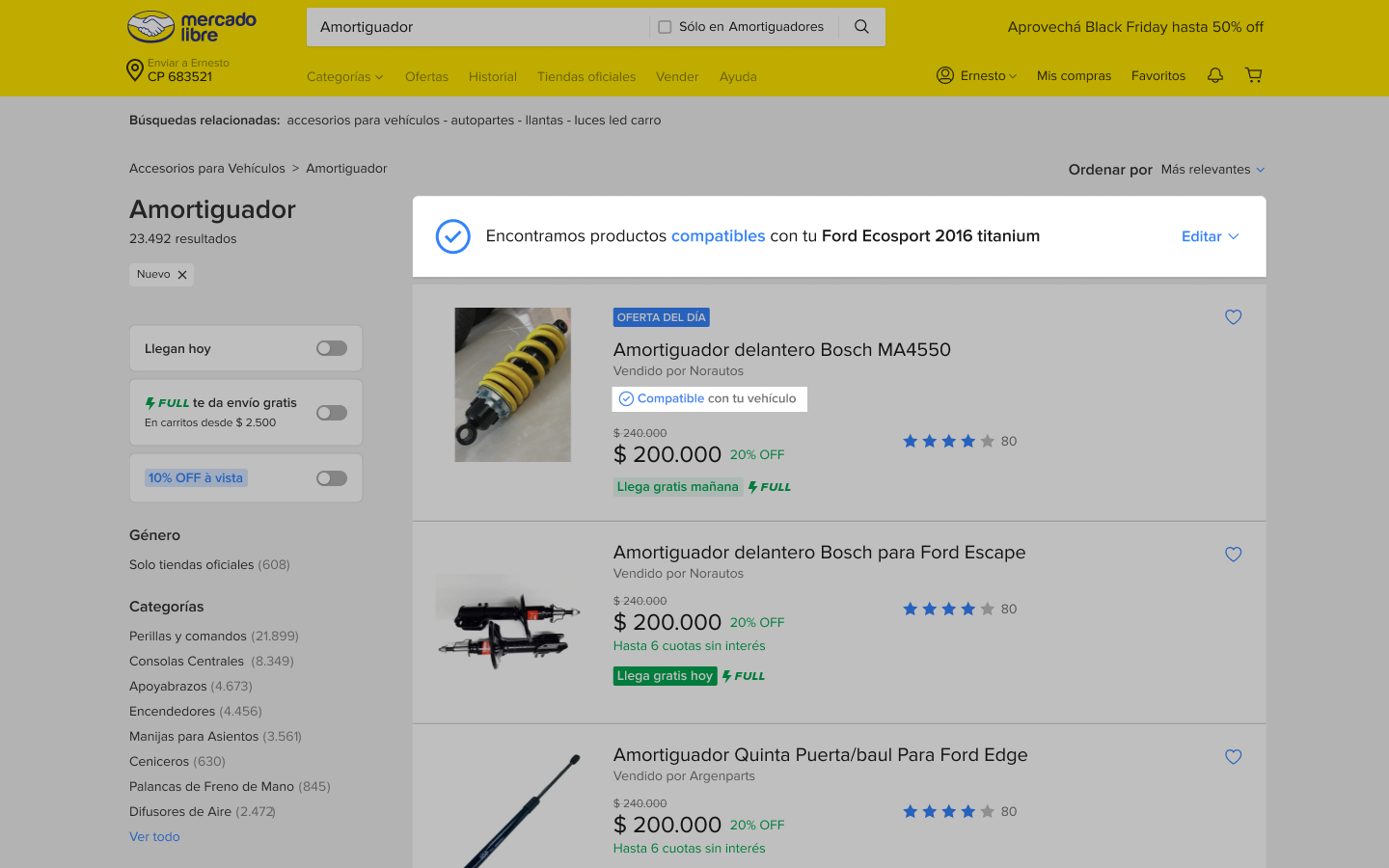This screenshot has height=868, width=1389.
Task: Open related search llantas
Action: click(544, 121)
